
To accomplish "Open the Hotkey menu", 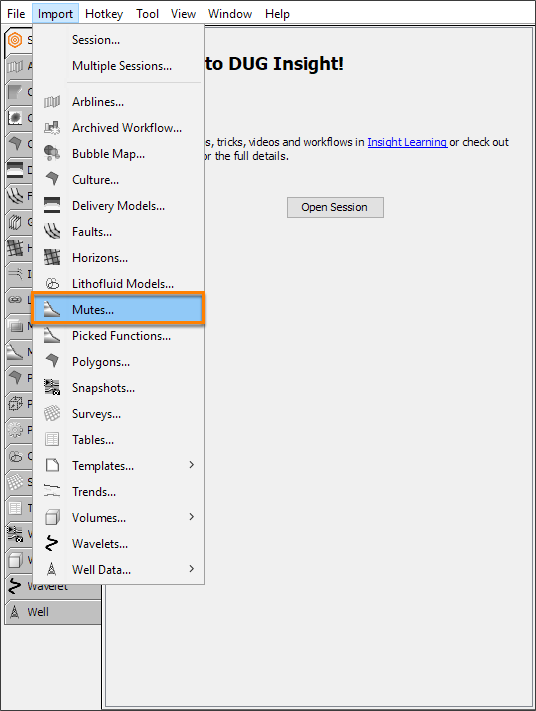I will click(x=104, y=14).
